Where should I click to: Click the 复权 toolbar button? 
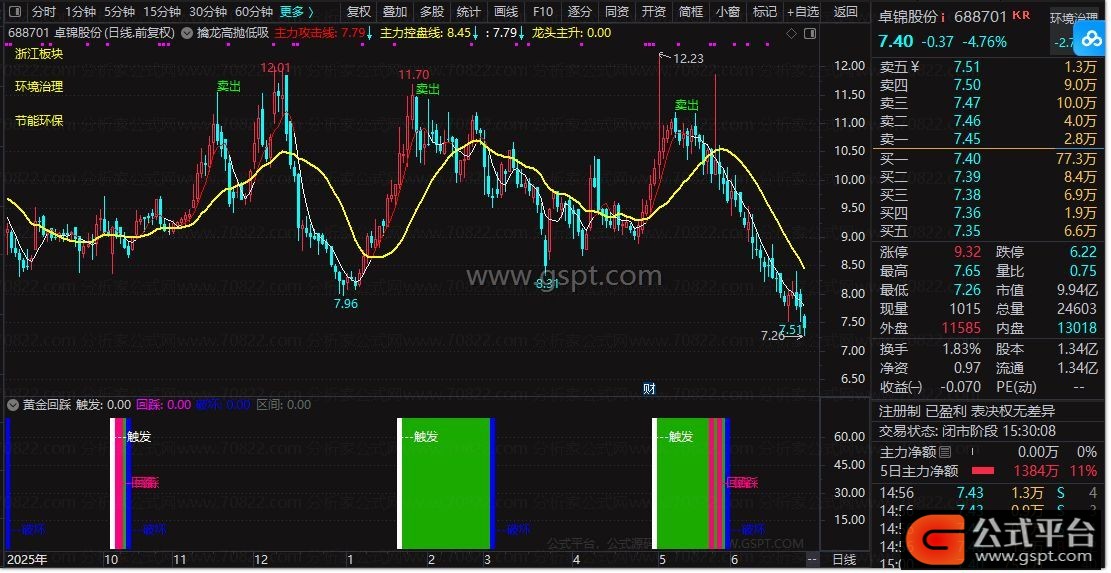[359, 12]
